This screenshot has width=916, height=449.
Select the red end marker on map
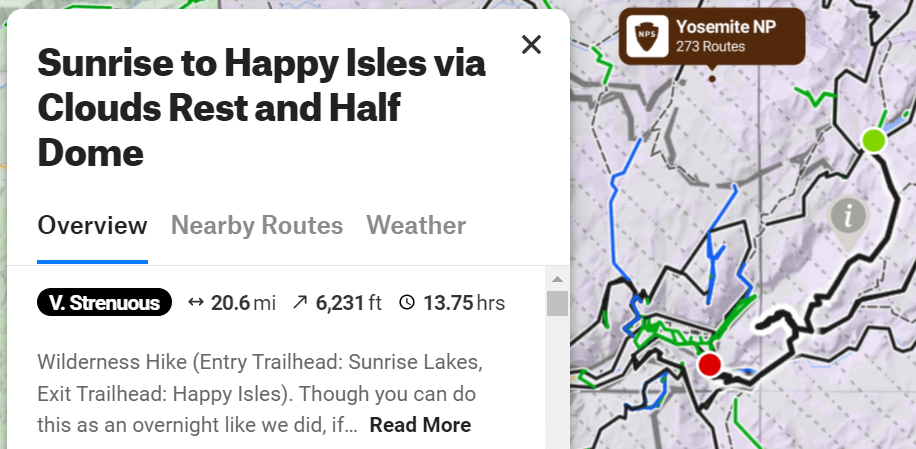coord(709,363)
